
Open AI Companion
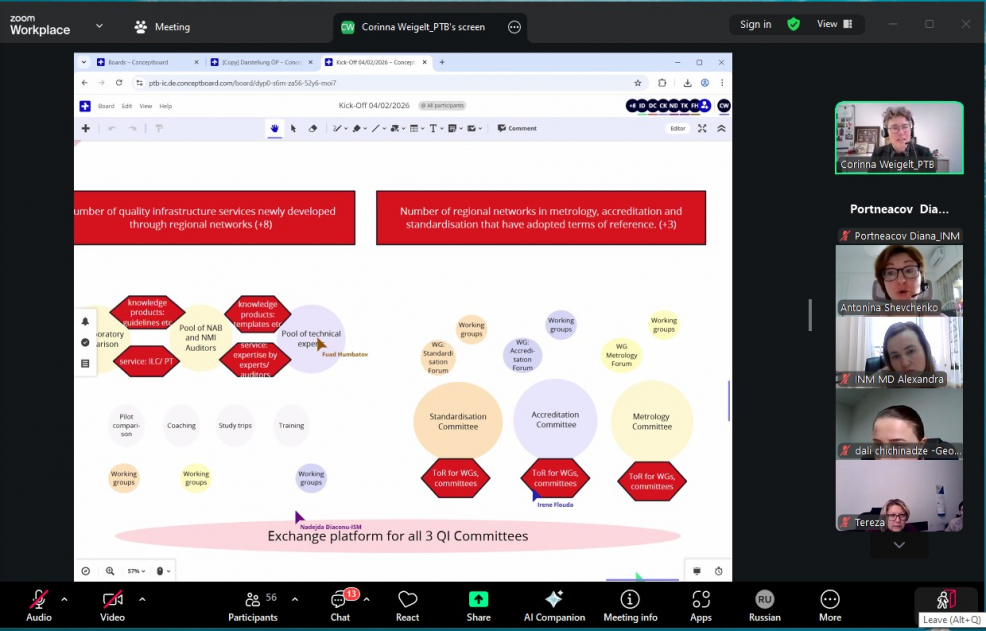(x=554, y=603)
